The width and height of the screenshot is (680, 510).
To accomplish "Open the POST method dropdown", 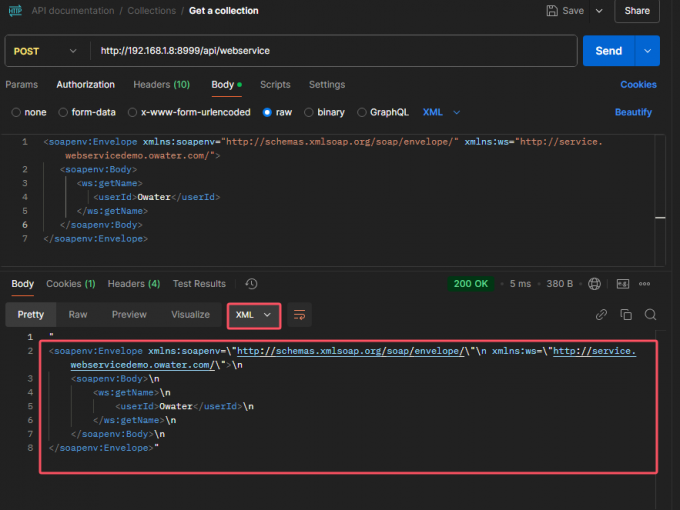I will pos(45,51).
